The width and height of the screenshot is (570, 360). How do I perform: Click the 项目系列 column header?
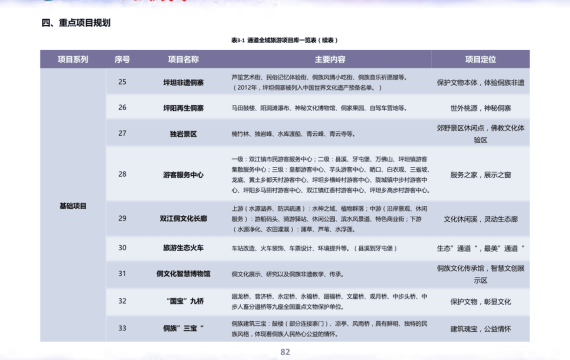pyautogui.click(x=73, y=59)
